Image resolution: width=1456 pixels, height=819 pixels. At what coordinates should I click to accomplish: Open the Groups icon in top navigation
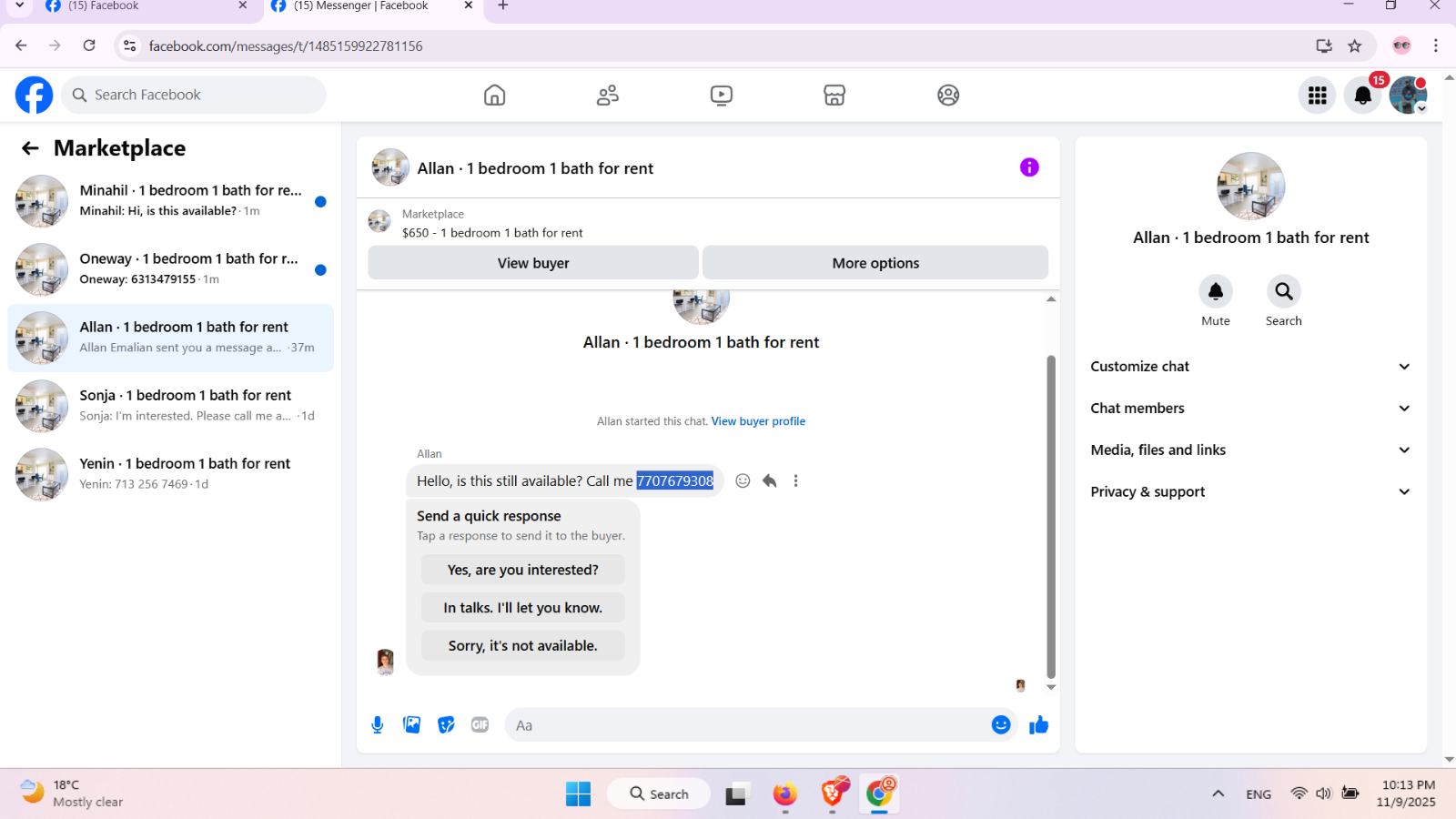click(x=948, y=95)
